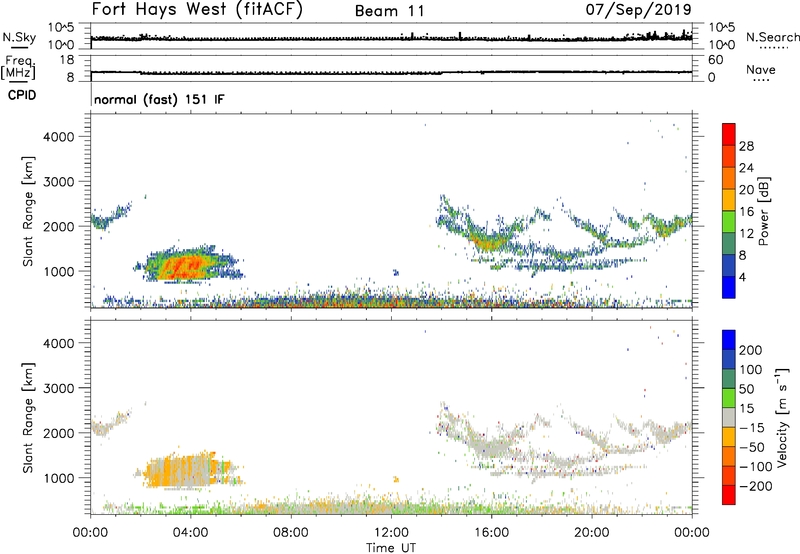Screen dimensions: 800x554
Task: Click the plot title "Fort Hays West (fitACF)"
Action: point(196,10)
